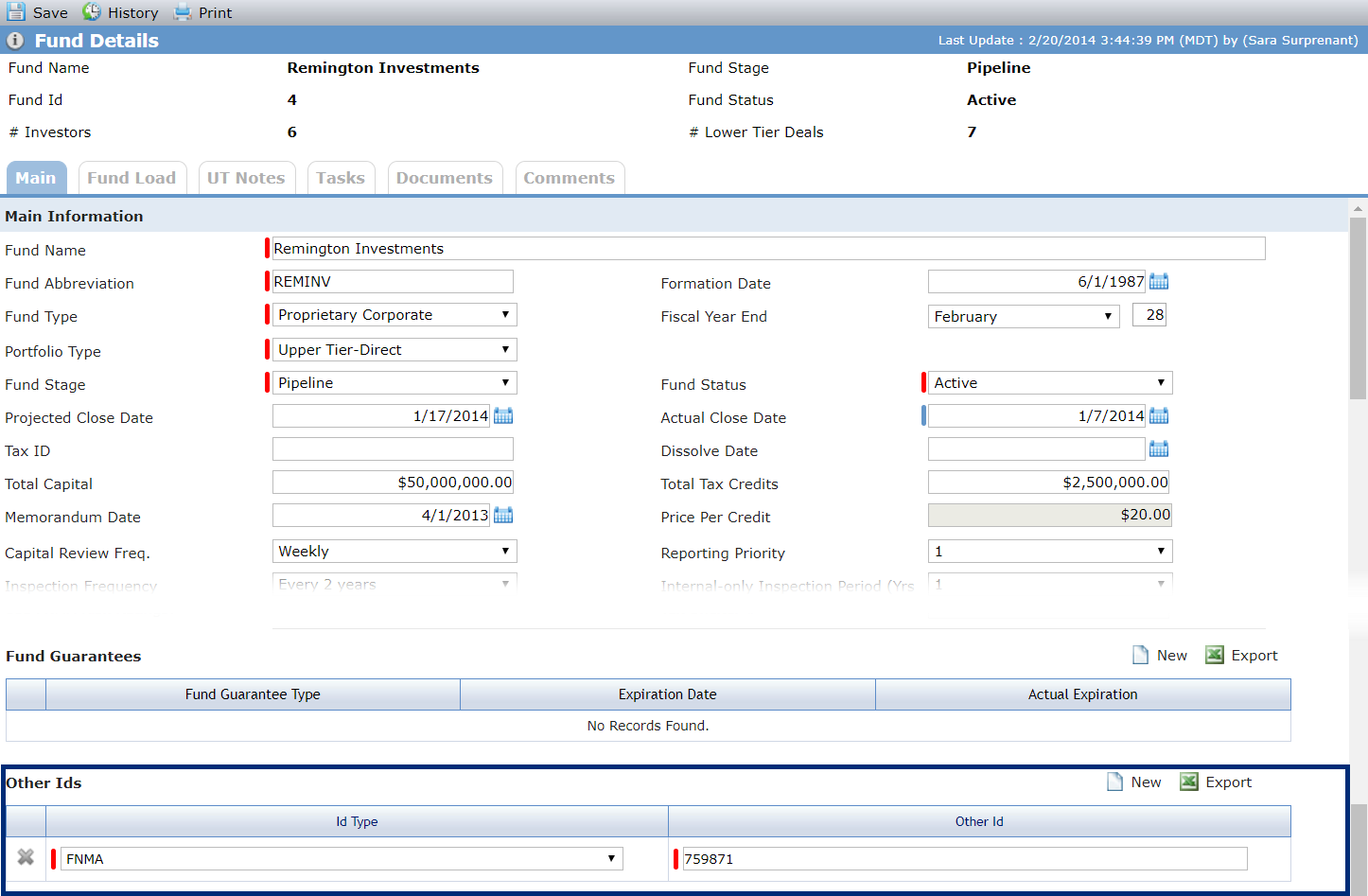1368x896 pixels.
Task: Click the Excel export icon in Other Ids
Action: (1189, 782)
